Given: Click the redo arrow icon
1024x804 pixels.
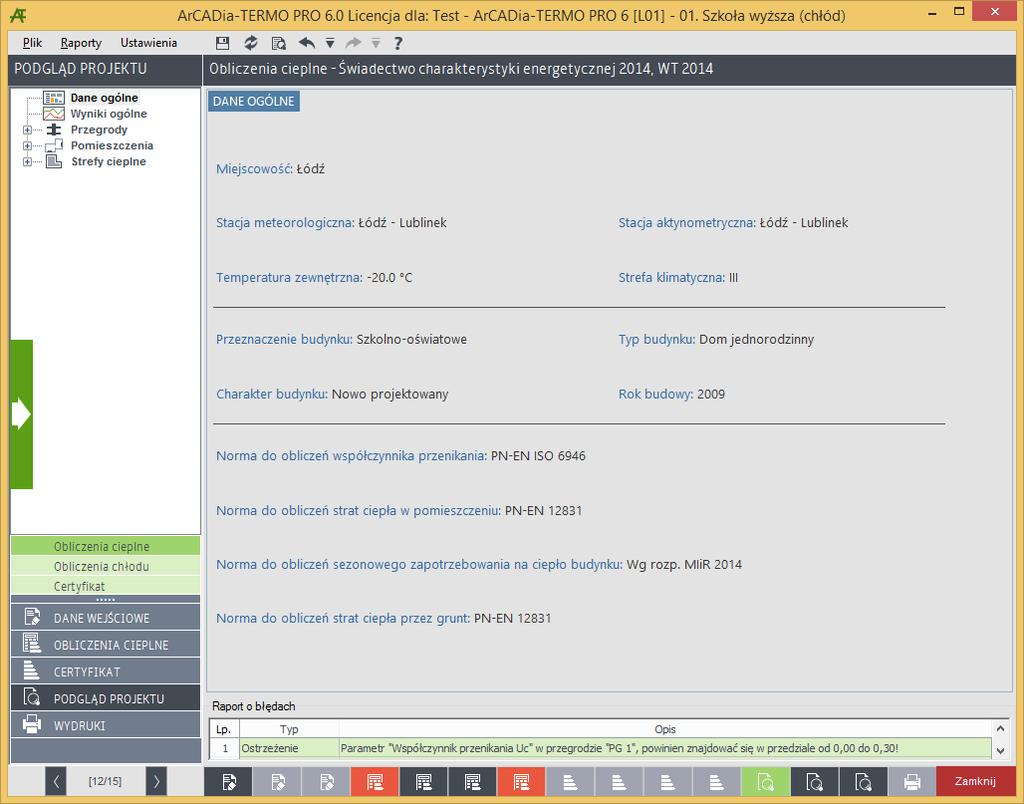Looking at the screenshot, I should coord(353,43).
